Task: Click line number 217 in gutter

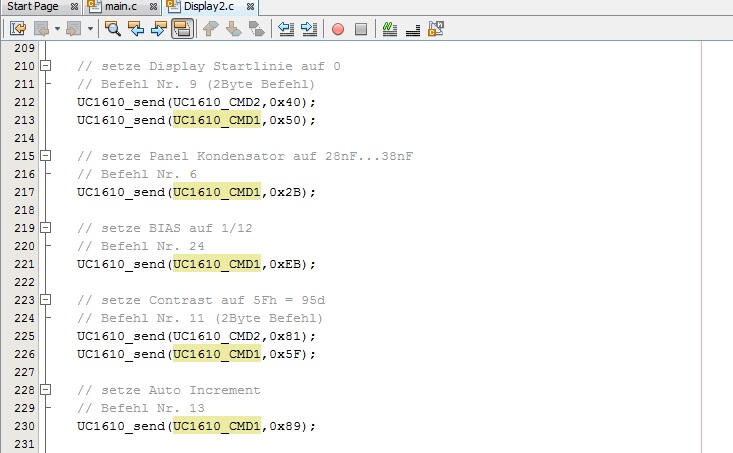Action: pos(24,192)
